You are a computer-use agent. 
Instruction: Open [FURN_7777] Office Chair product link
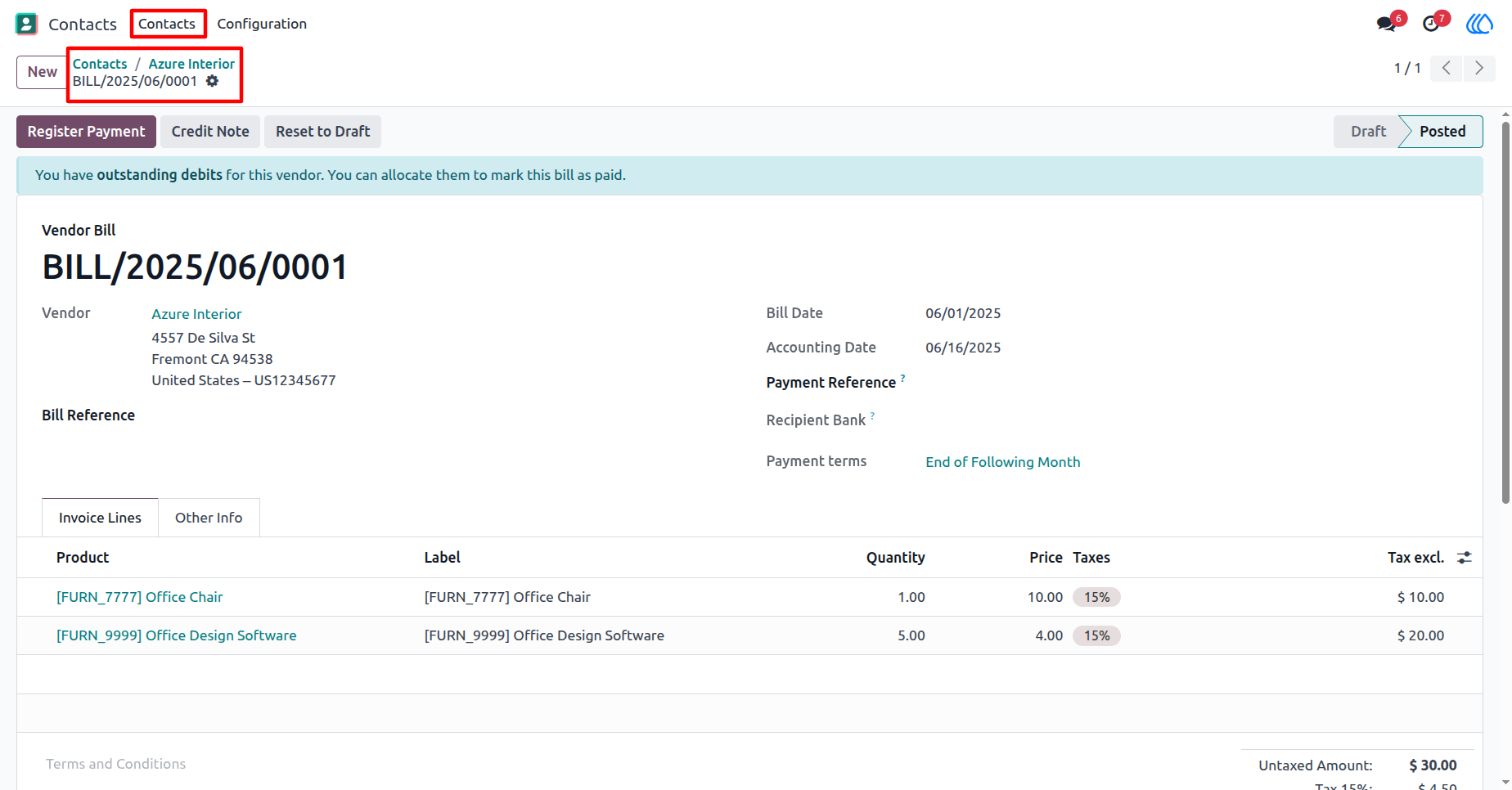(139, 597)
